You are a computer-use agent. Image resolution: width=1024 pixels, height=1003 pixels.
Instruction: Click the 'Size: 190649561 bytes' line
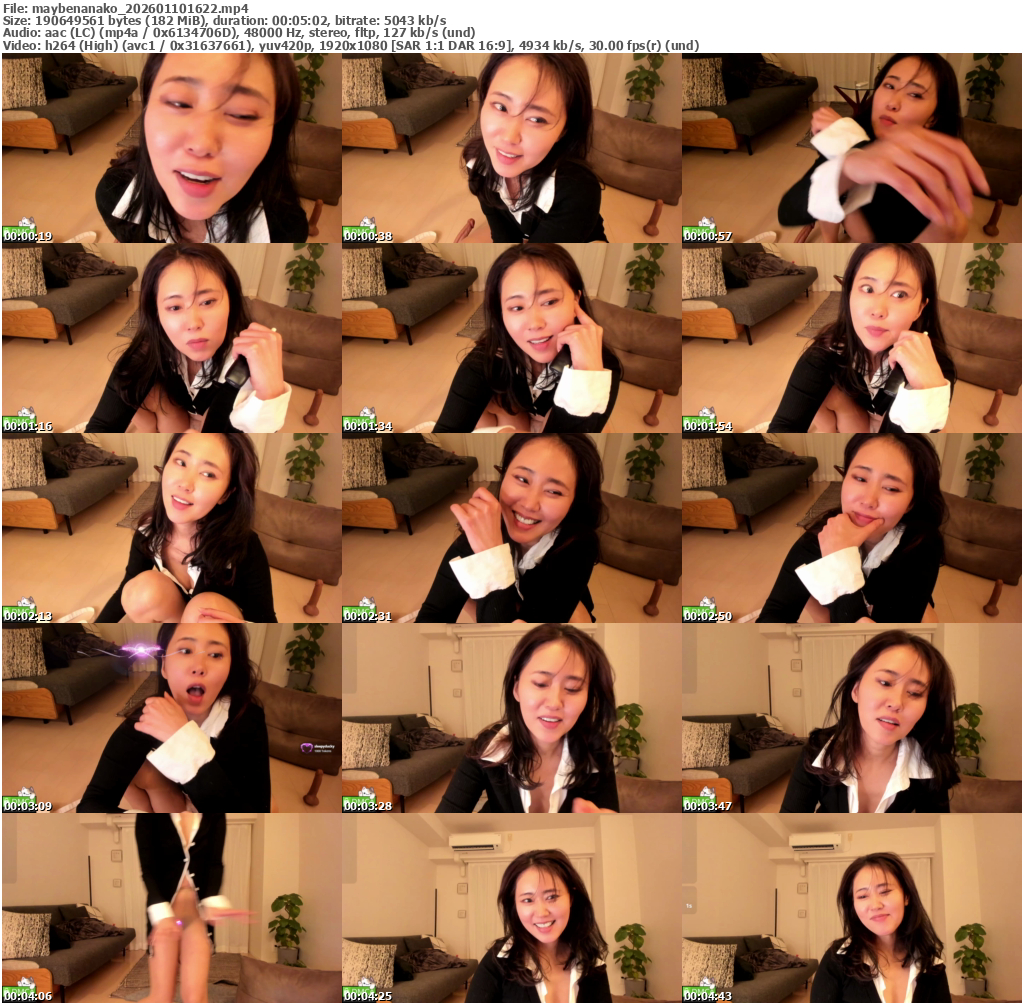[225, 21]
